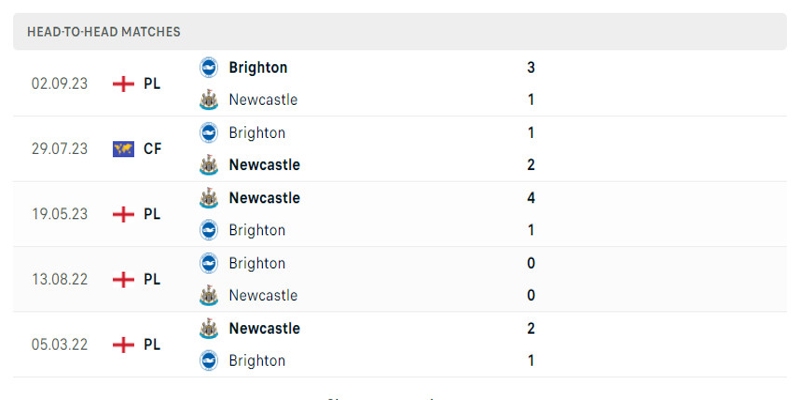Click England flag next to 02.09.23

pyautogui.click(x=123, y=83)
